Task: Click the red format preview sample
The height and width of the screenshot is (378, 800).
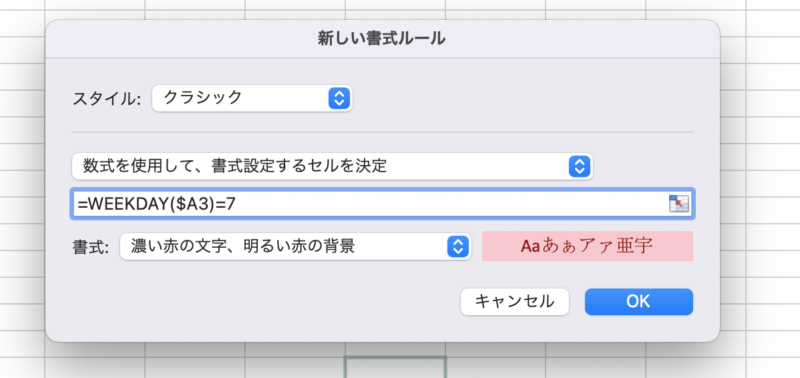Action: [x=587, y=246]
